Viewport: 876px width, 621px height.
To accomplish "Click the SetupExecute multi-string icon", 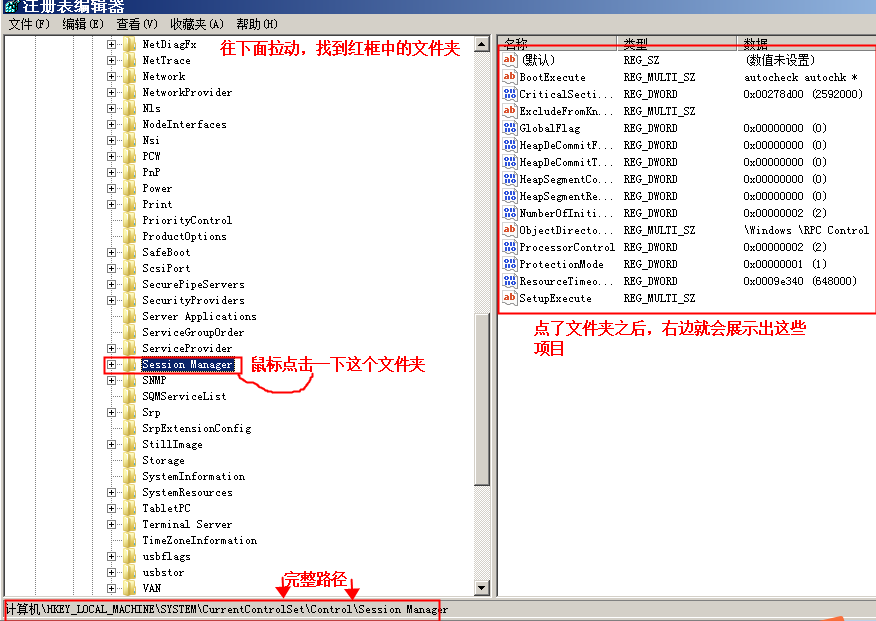I will tap(509, 298).
